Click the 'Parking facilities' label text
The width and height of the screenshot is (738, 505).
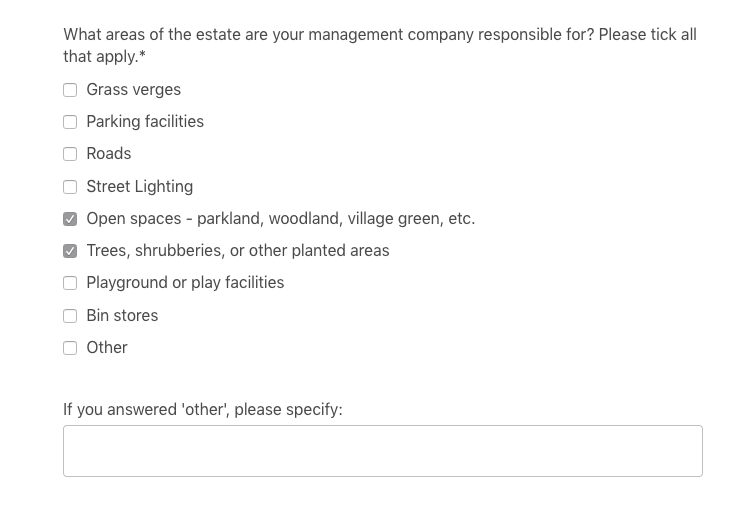pyautogui.click(x=145, y=121)
